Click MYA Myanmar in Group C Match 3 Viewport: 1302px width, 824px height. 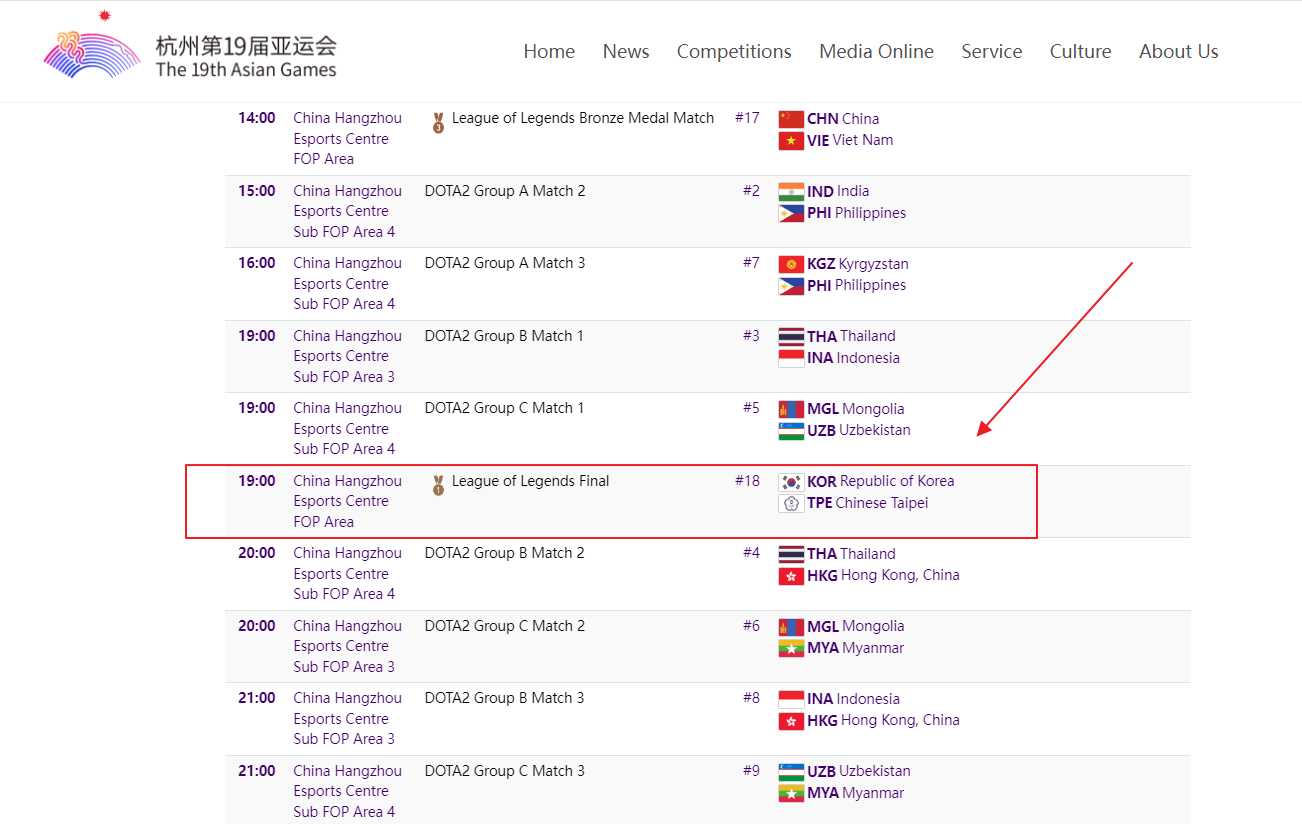click(855, 793)
